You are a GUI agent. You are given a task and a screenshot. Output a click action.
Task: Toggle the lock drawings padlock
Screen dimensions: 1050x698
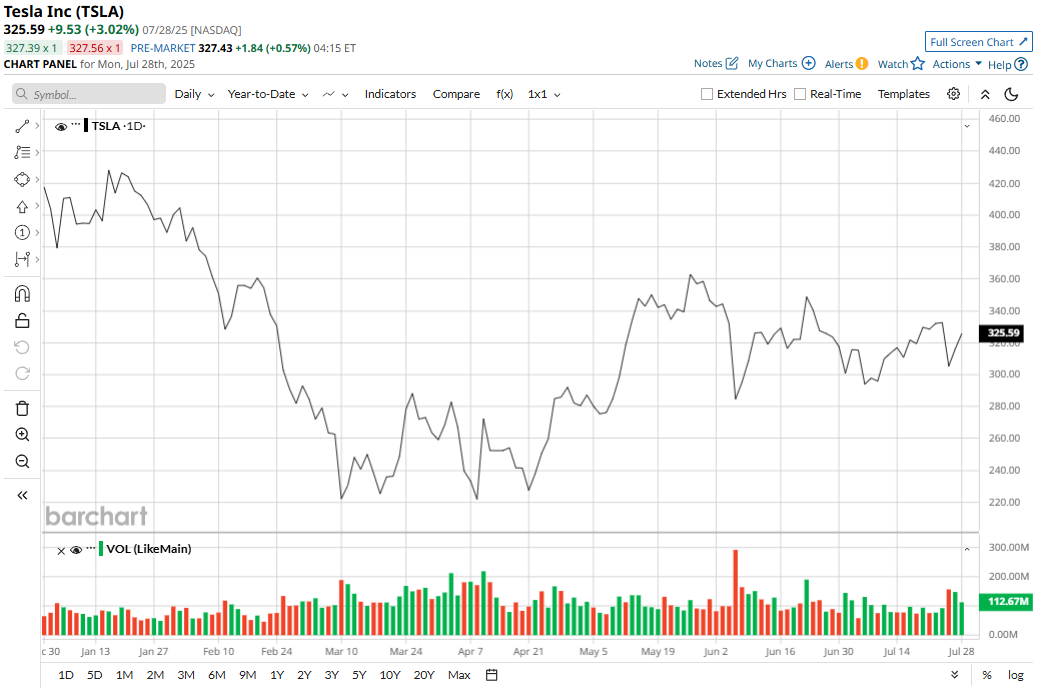pos(22,321)
